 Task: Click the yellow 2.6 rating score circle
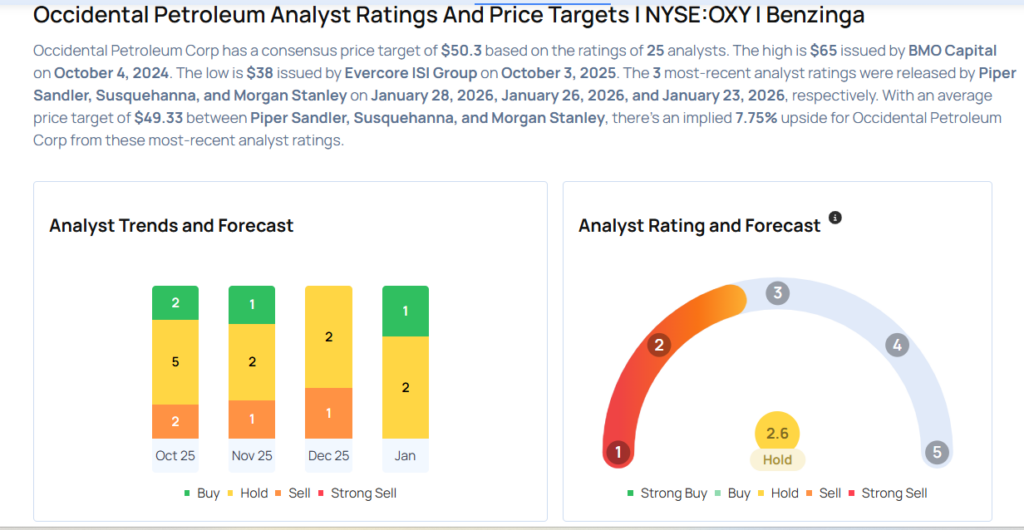pyautogui.click(x=777, y=431)
